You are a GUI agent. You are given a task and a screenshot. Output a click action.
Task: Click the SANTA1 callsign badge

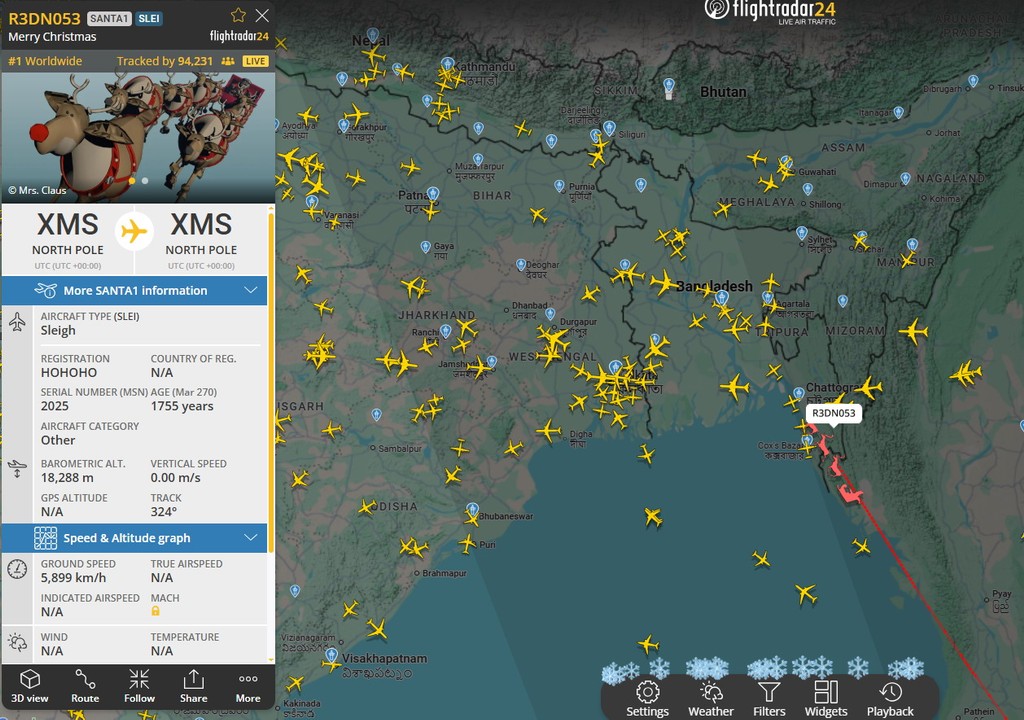pyautogui.click(x=109, y=18)
